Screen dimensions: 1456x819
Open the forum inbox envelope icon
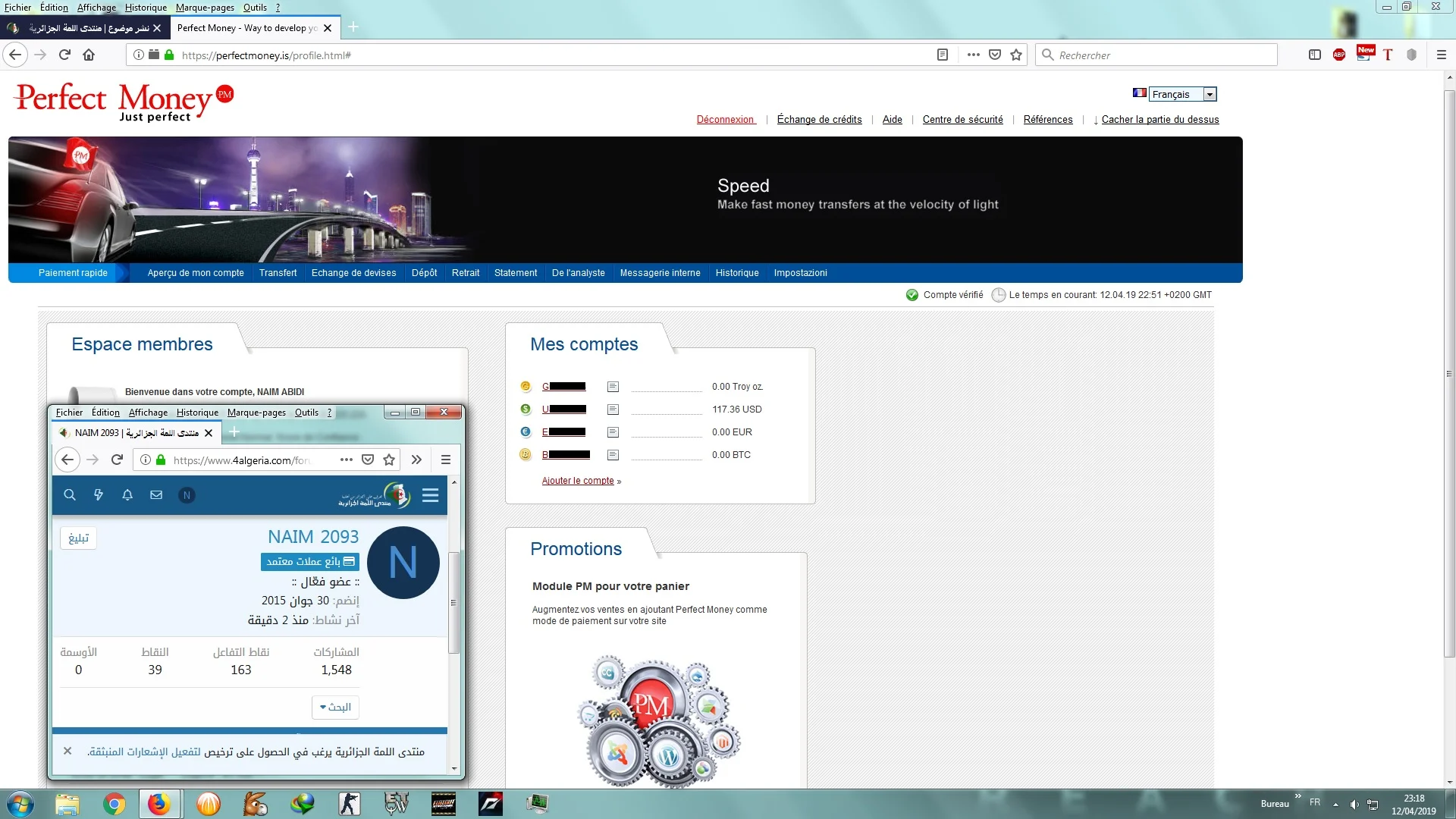156,495
